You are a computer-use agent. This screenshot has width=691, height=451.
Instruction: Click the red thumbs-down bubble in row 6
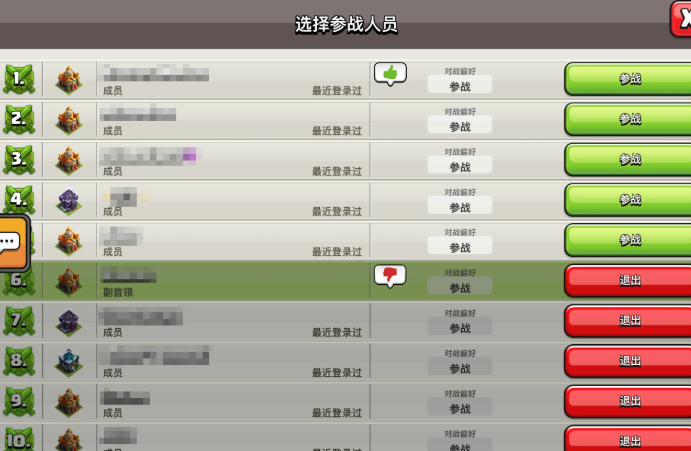coord(390,276)
